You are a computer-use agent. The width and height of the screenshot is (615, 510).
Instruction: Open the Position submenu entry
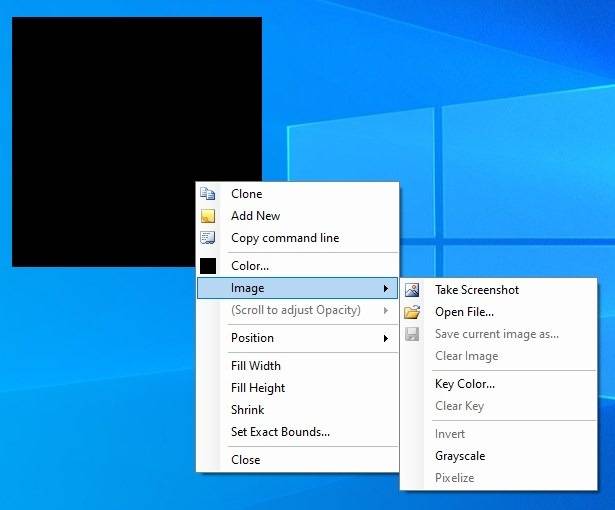pos(297,338)
